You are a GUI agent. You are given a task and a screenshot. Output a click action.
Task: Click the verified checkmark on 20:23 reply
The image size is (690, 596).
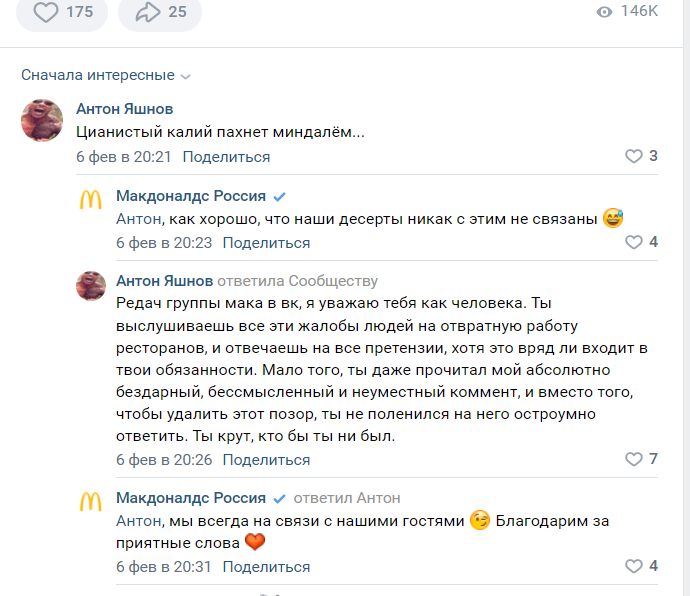coord(280,196)
